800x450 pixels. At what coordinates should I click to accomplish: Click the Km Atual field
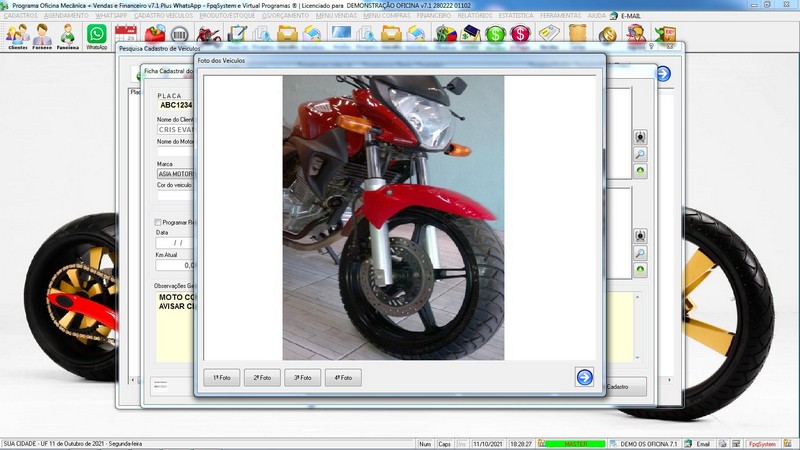point(175,265)
